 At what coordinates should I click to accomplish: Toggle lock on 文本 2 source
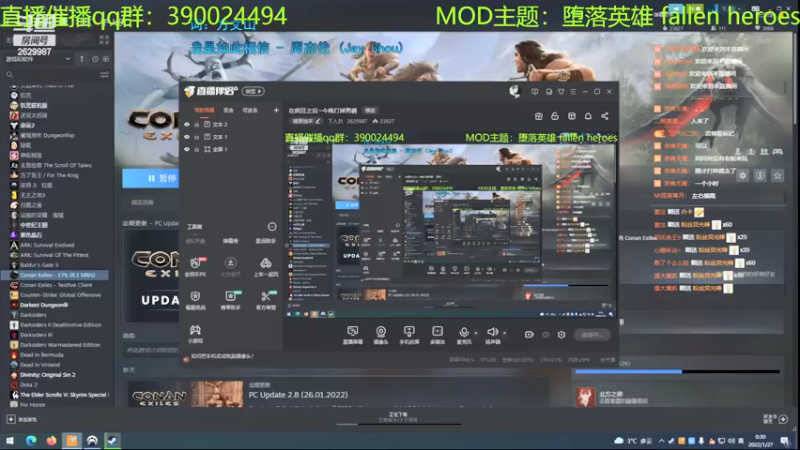tap(196, 124)
